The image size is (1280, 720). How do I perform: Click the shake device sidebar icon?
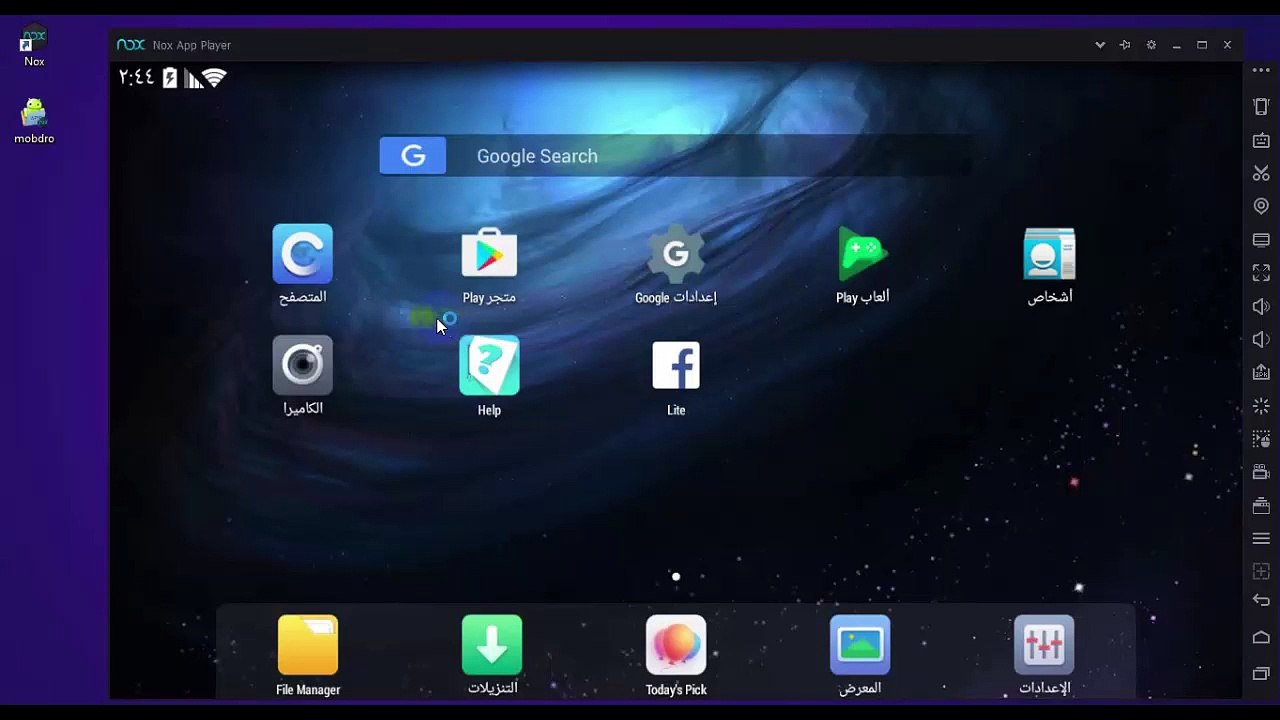tap(1261, 106)
